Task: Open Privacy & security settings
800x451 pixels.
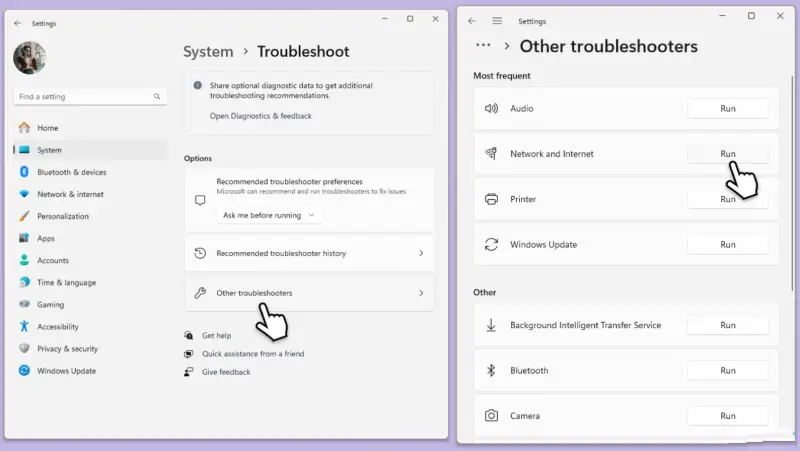Action: [x=90, y=348]
